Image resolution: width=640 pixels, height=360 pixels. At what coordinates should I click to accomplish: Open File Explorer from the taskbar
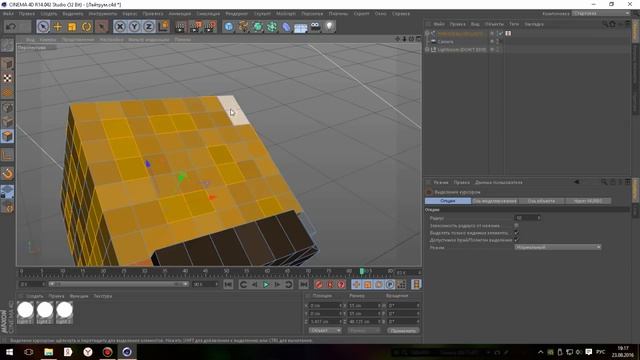(x=49, y=352)
